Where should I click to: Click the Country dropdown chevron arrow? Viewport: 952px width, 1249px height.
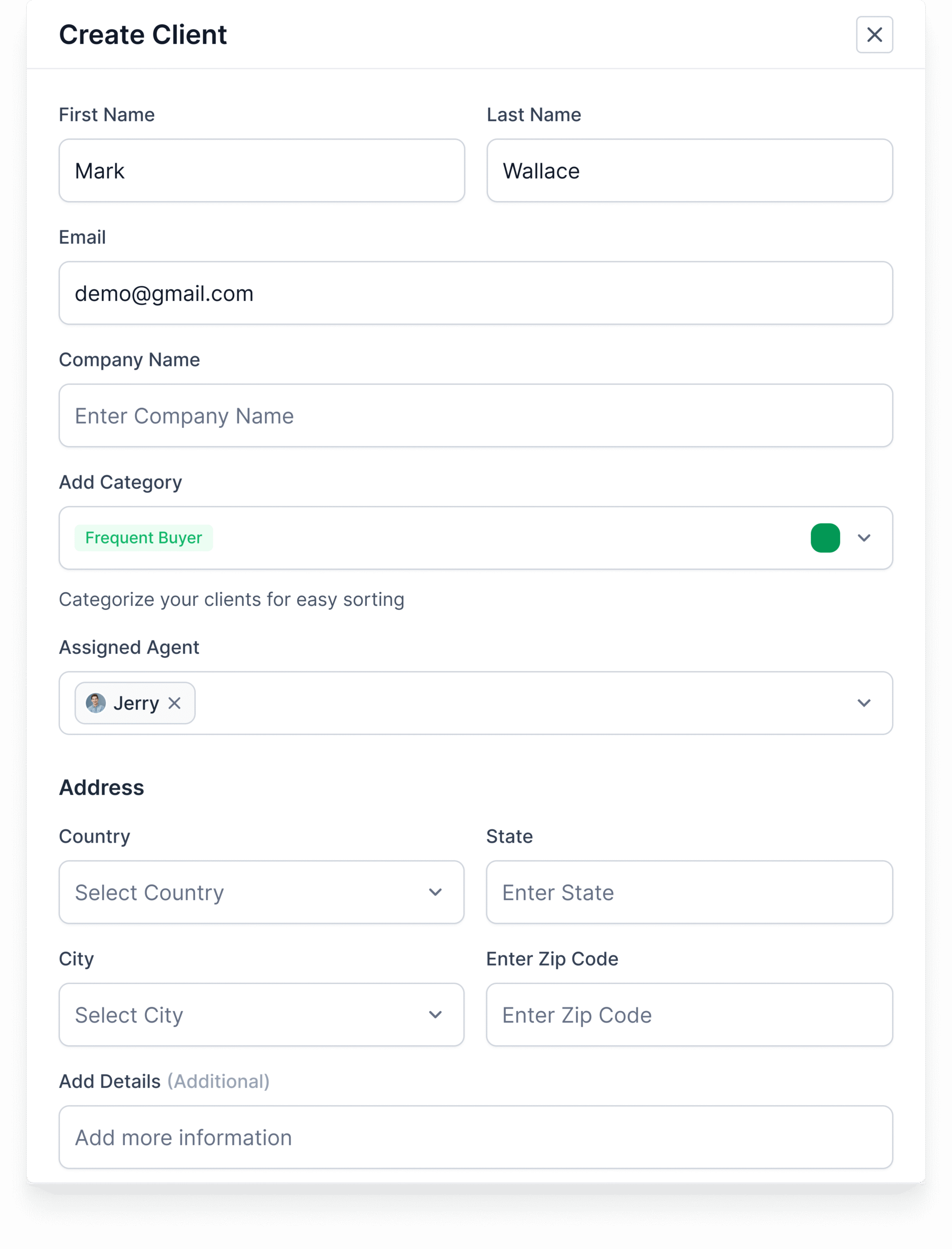point(435,892)
